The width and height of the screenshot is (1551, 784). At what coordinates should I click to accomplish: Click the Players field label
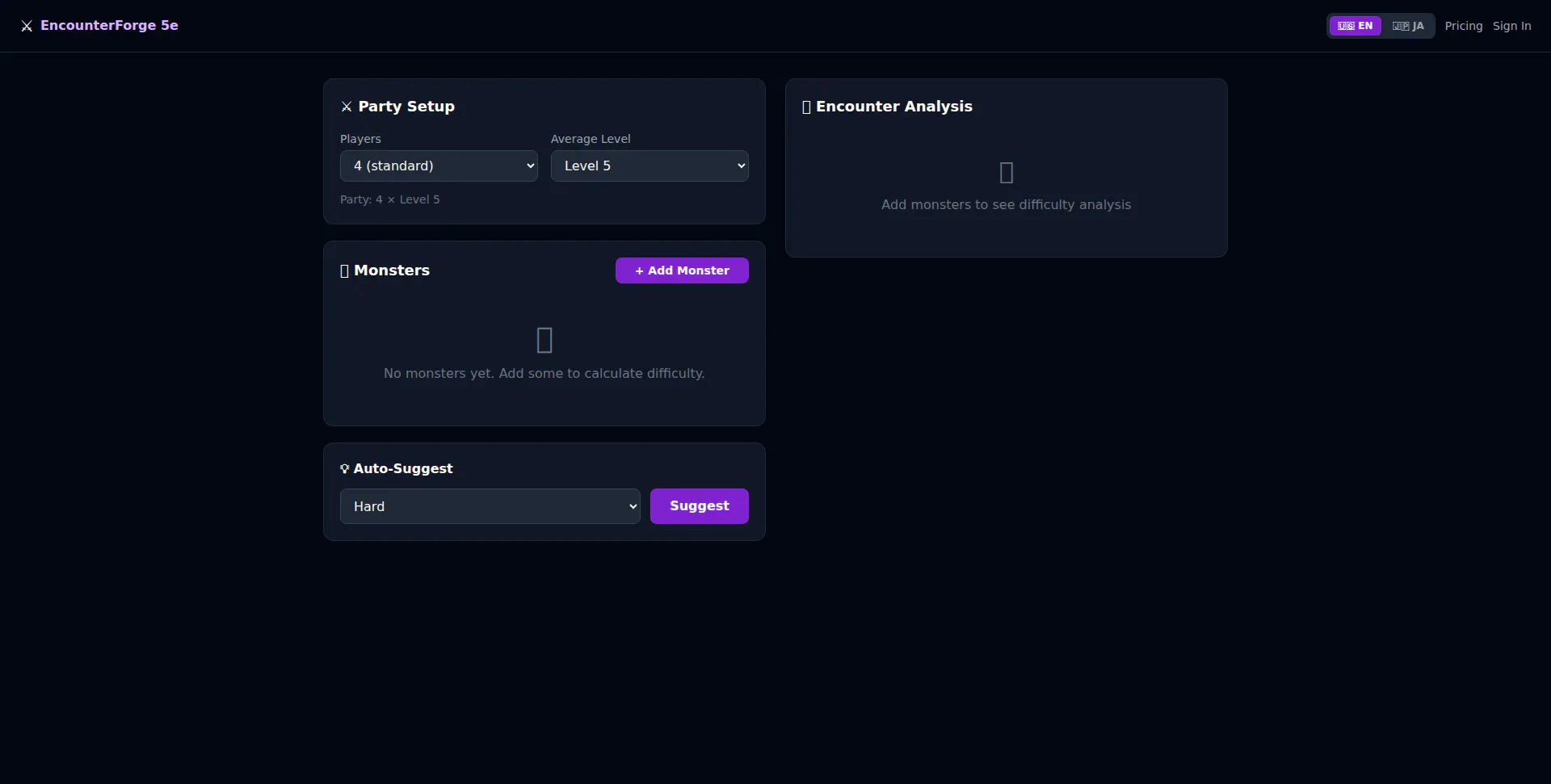pos(360,139)
